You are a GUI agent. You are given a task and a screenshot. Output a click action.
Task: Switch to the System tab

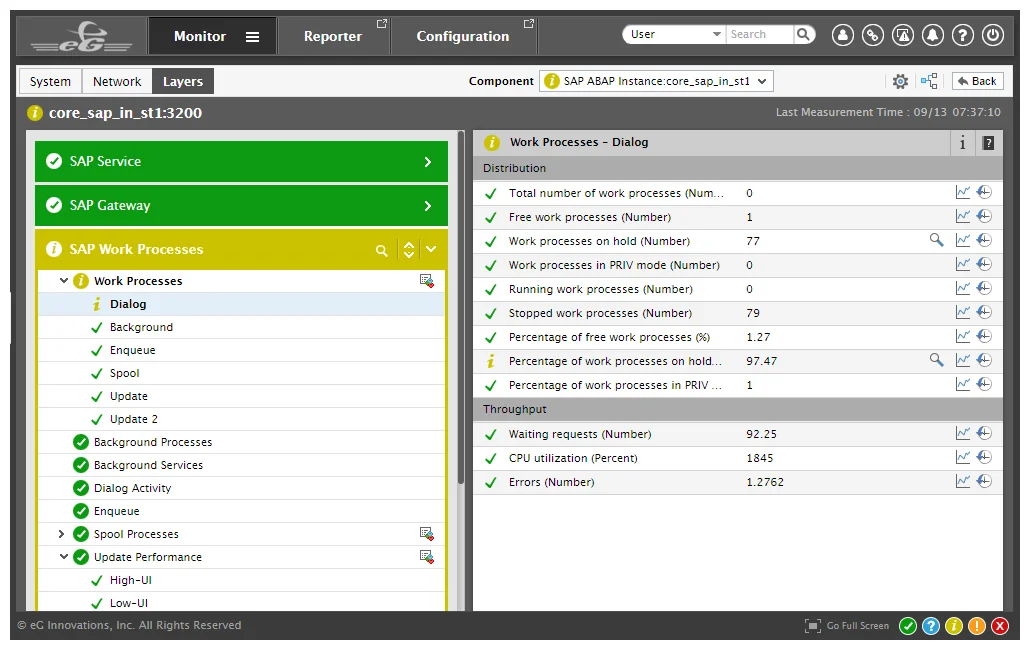[50, 81]
